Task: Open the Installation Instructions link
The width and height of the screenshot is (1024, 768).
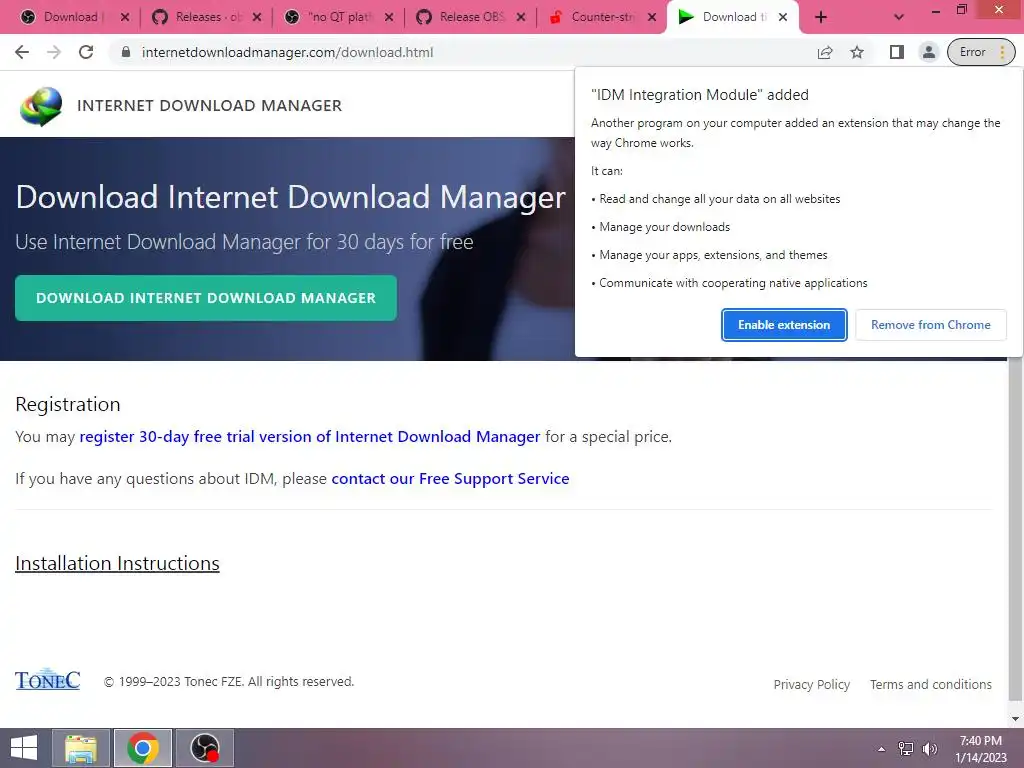Action: point(118,563)
